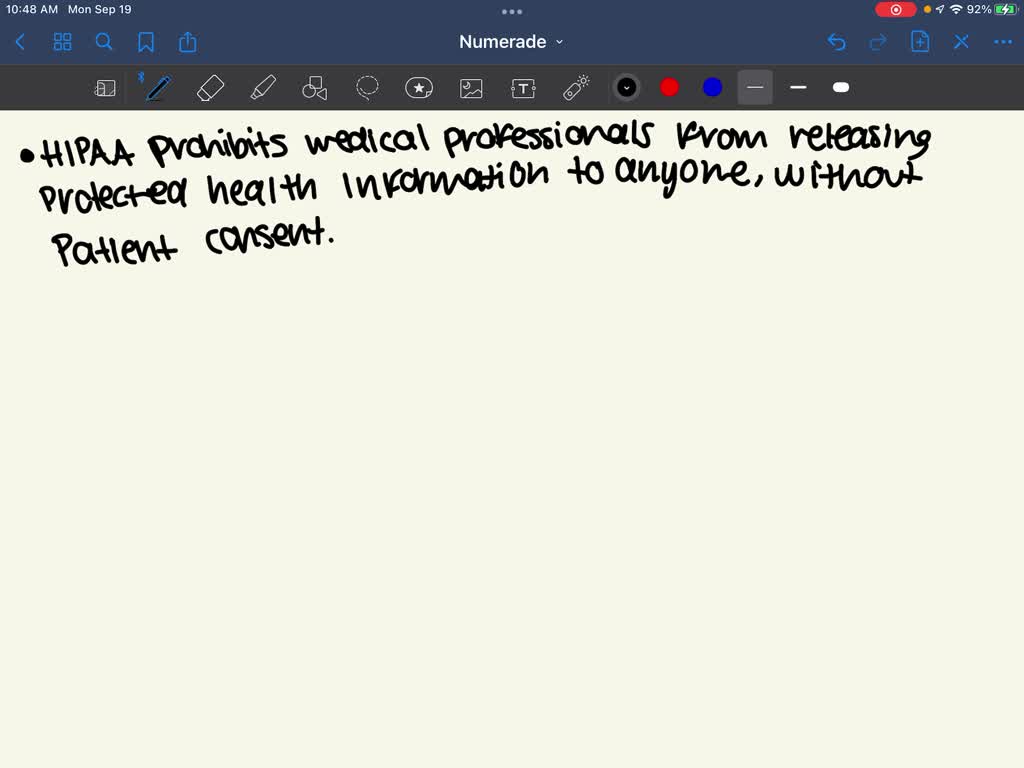
Task: Select the Highlighter tool
Action: tap(263, 88)
